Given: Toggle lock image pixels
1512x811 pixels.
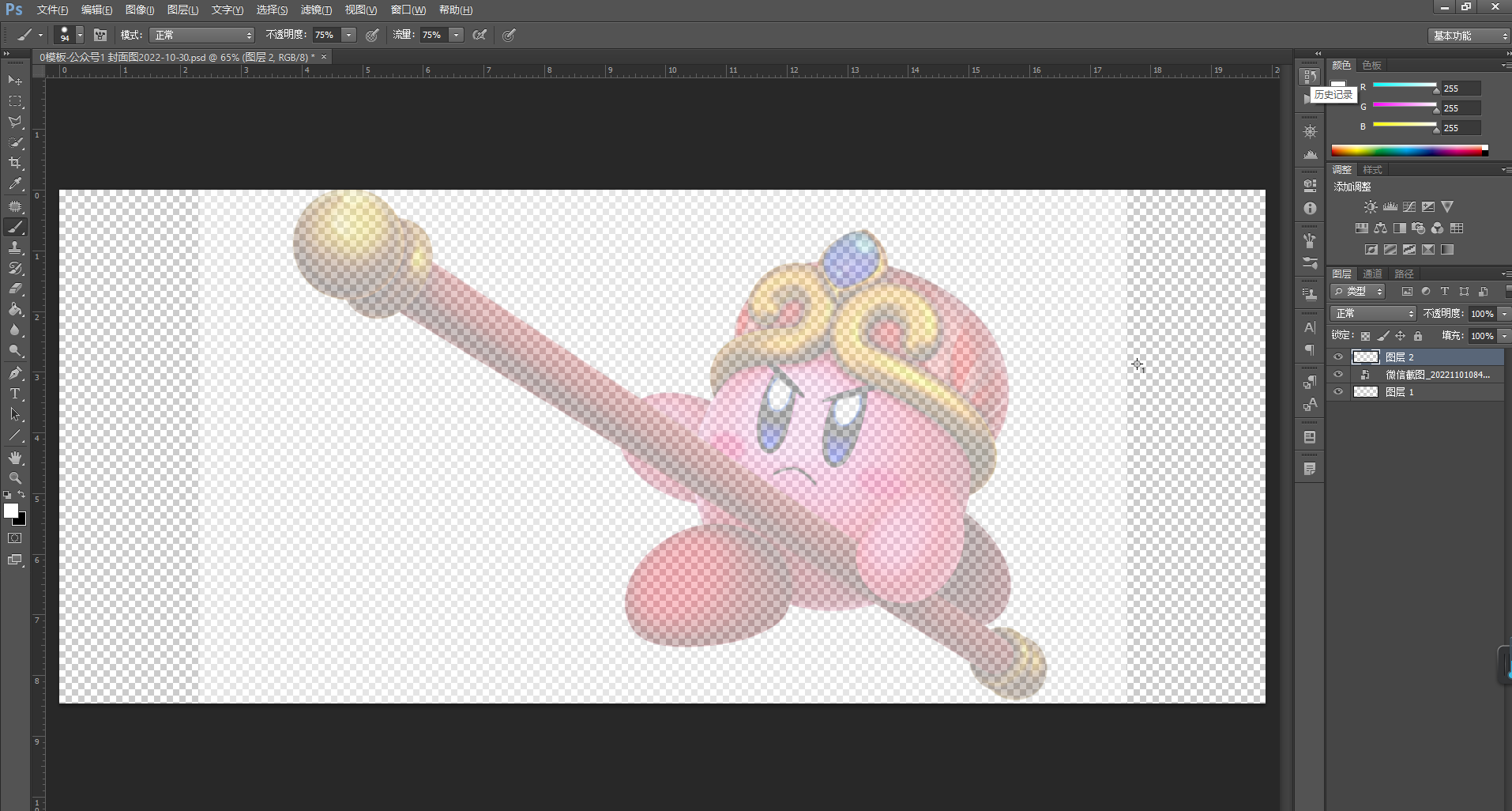Looking at the screenshot, I should tap(1382, 336).
